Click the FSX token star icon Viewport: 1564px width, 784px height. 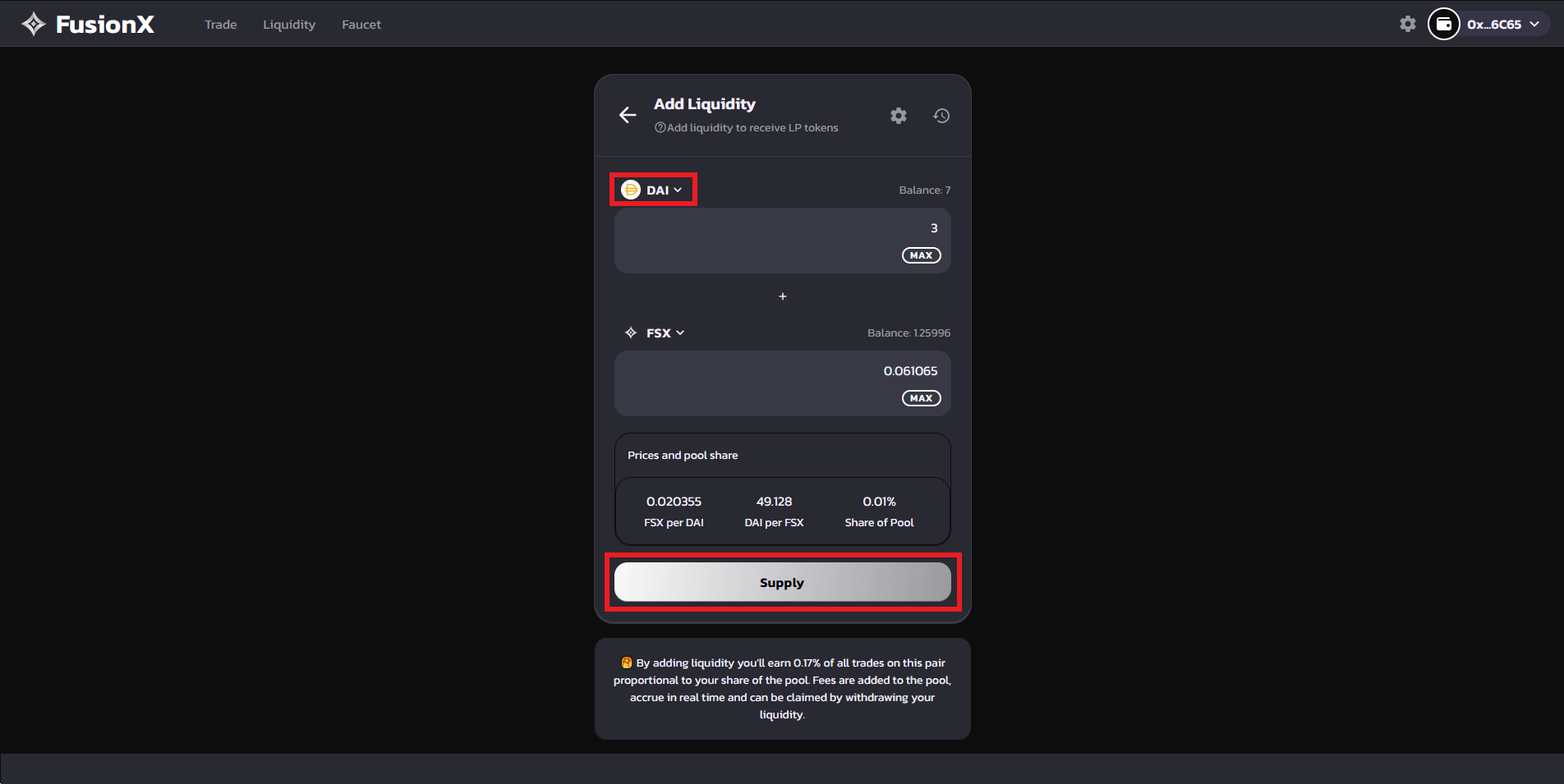click(x=631, y=333)
